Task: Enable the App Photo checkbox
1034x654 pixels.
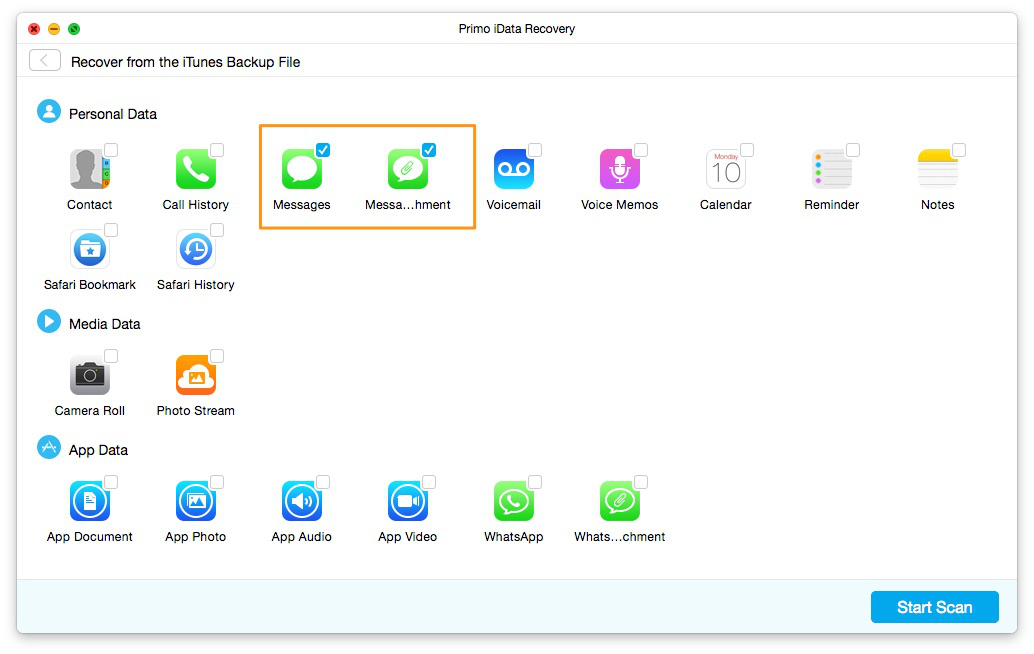Action: 217,482
